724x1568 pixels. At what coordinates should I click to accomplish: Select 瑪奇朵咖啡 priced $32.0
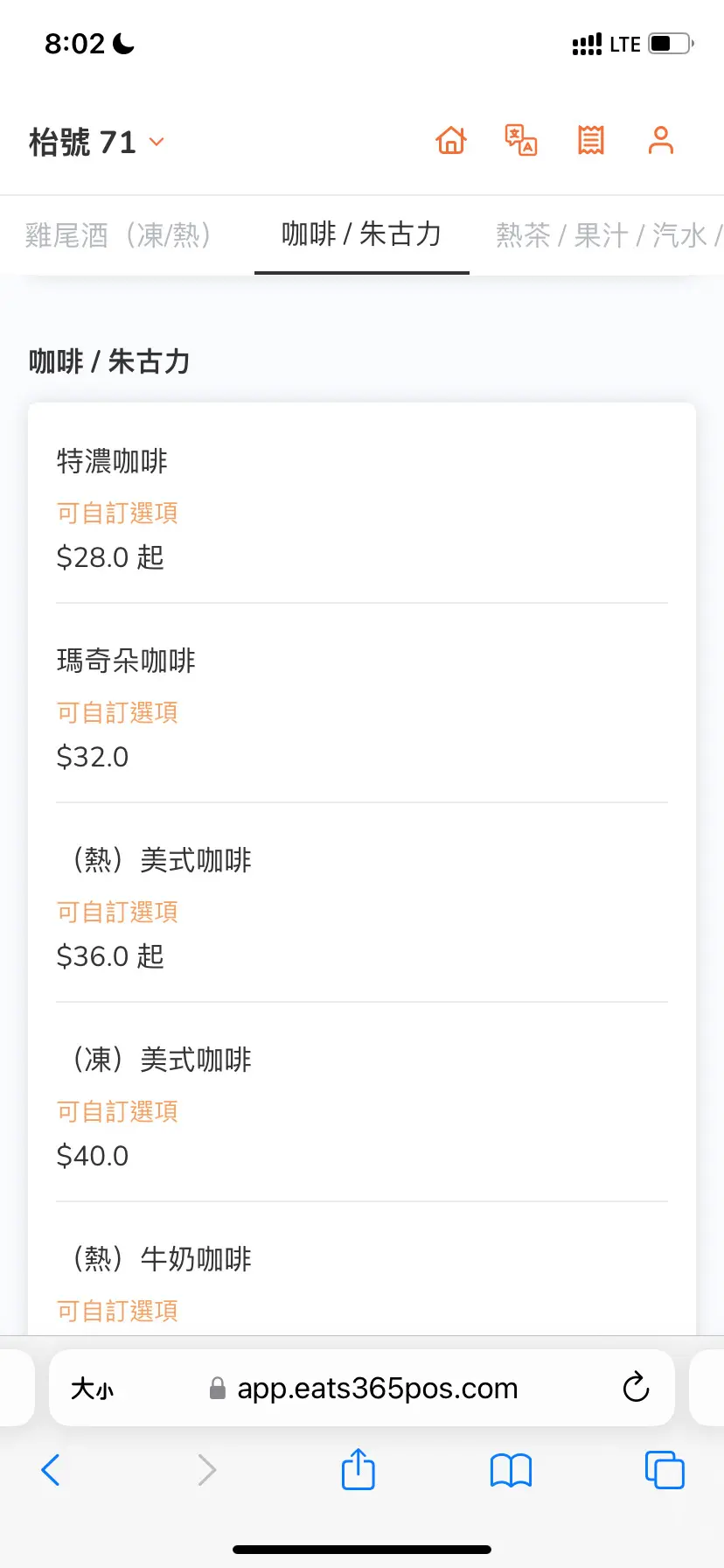click(361, 707)
